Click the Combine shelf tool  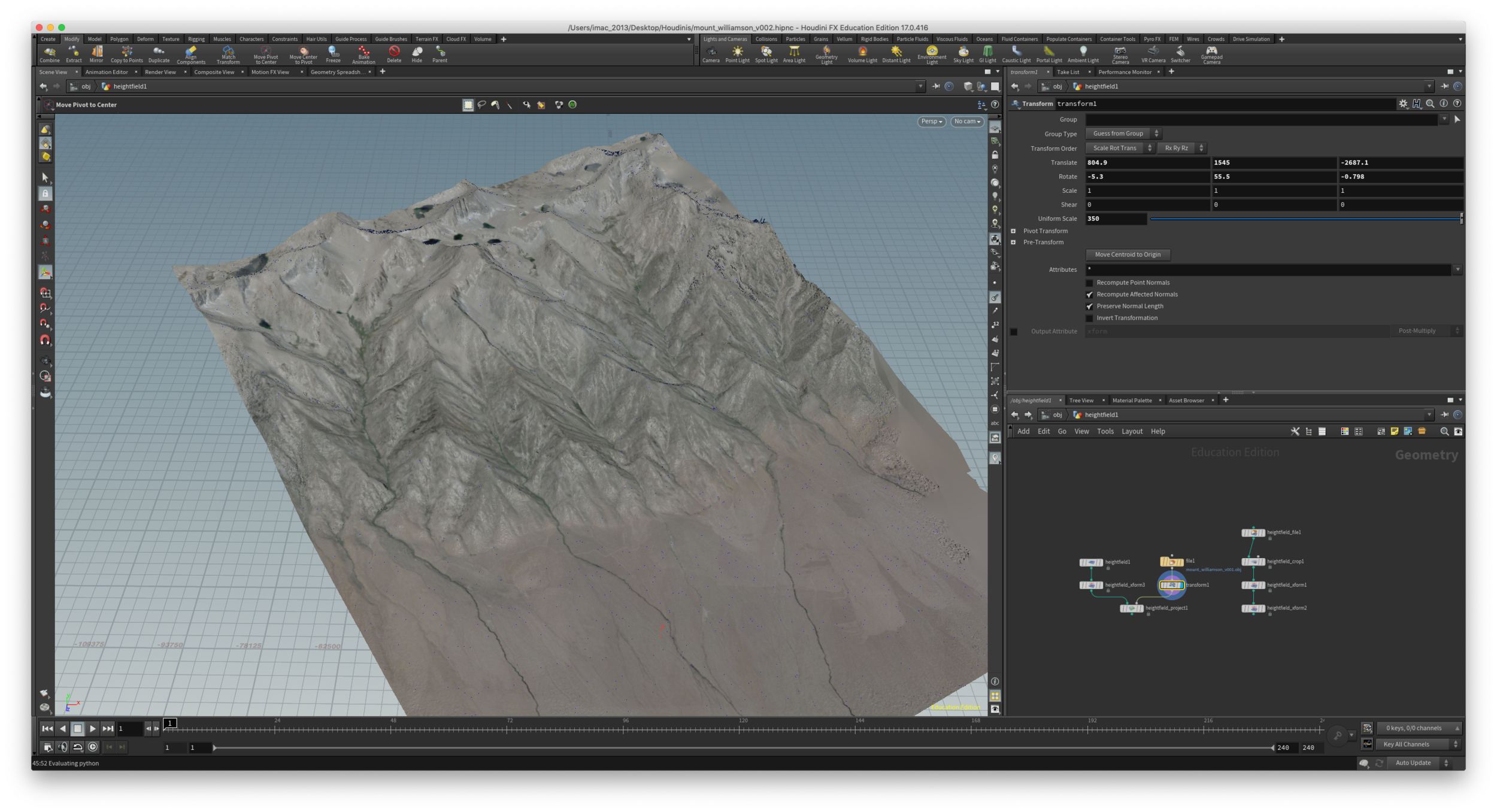tap(49, 54)
